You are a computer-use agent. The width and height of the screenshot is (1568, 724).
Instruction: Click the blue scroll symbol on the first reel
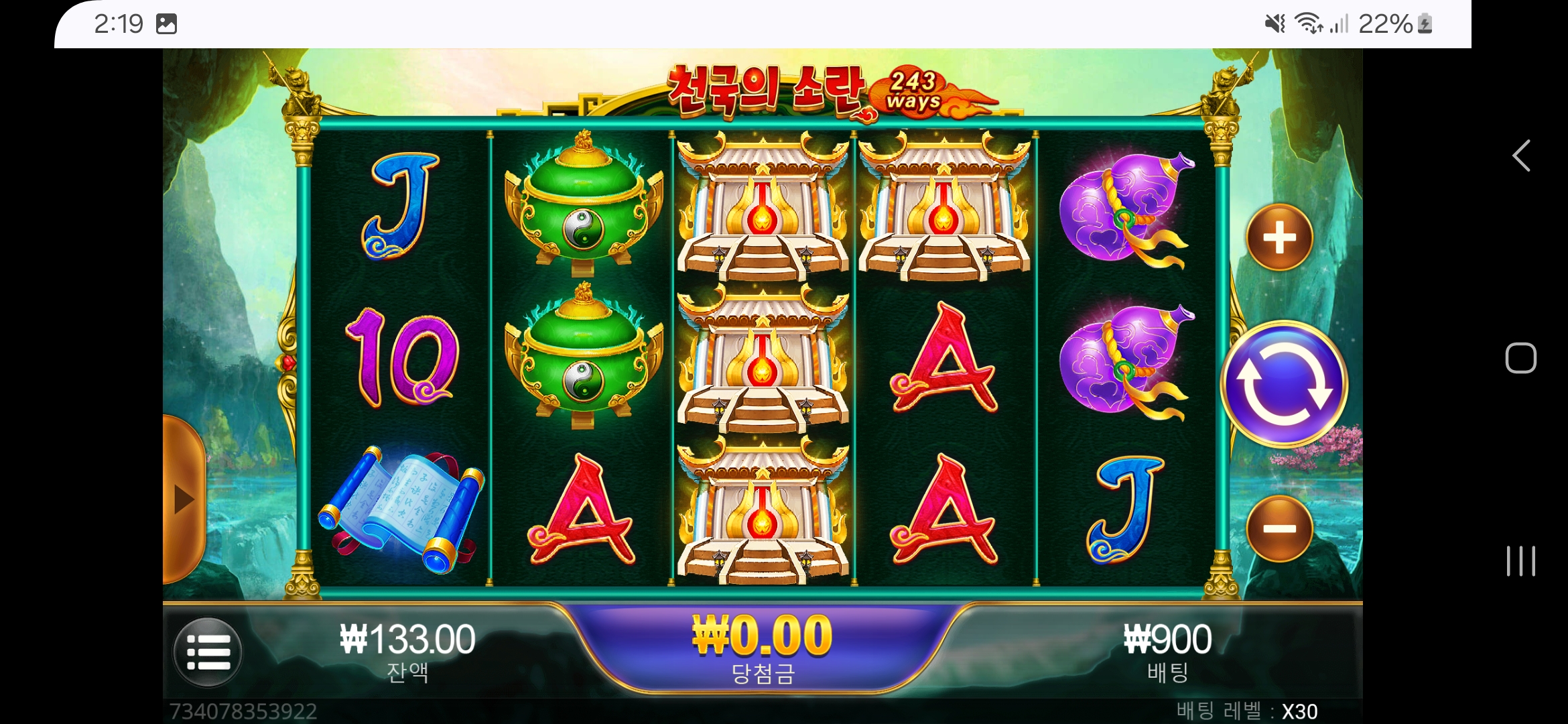pos(402,509)
